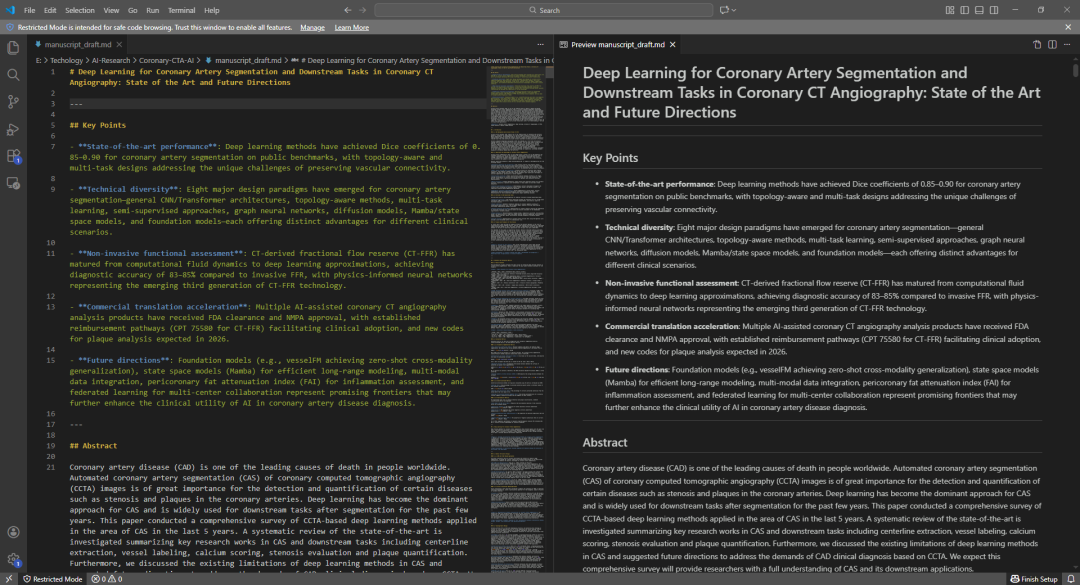This screenshot has height=585, width=1080.
Task: Click 'Future directions' bold text in preview
Action: coord(637,370)
